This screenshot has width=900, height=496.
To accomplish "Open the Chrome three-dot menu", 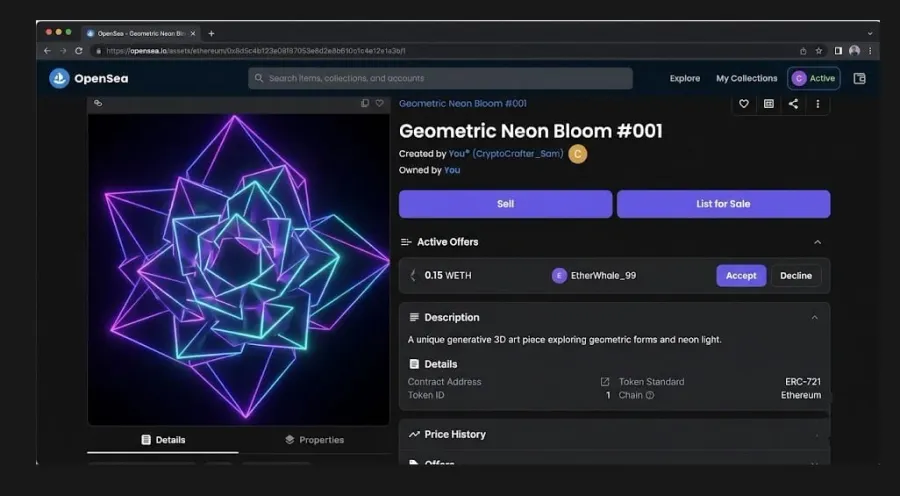I will coord(870,51).
